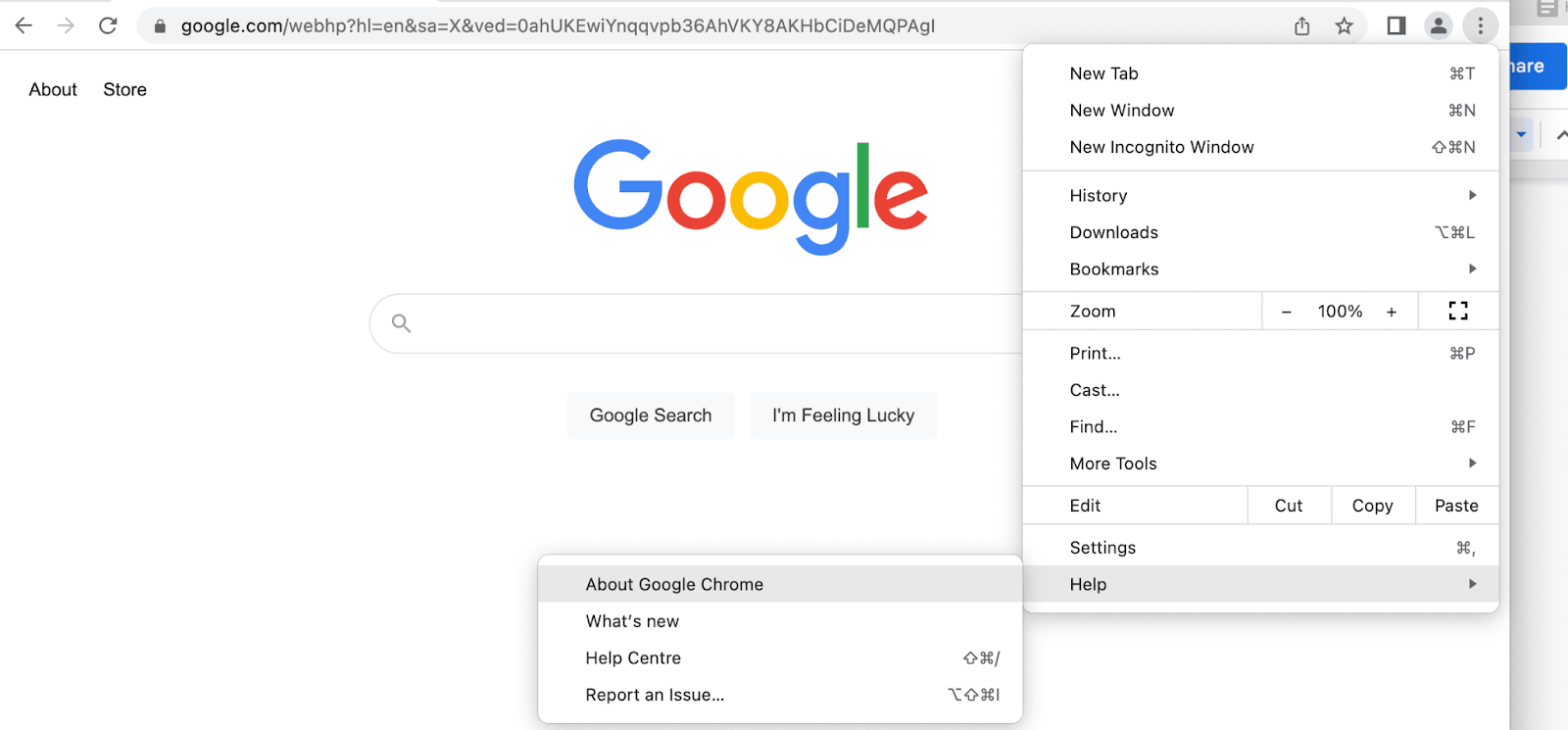This screenshot has height=730, width=1568.
Task: Click the browser back arrow
Action: click(24, 25)
